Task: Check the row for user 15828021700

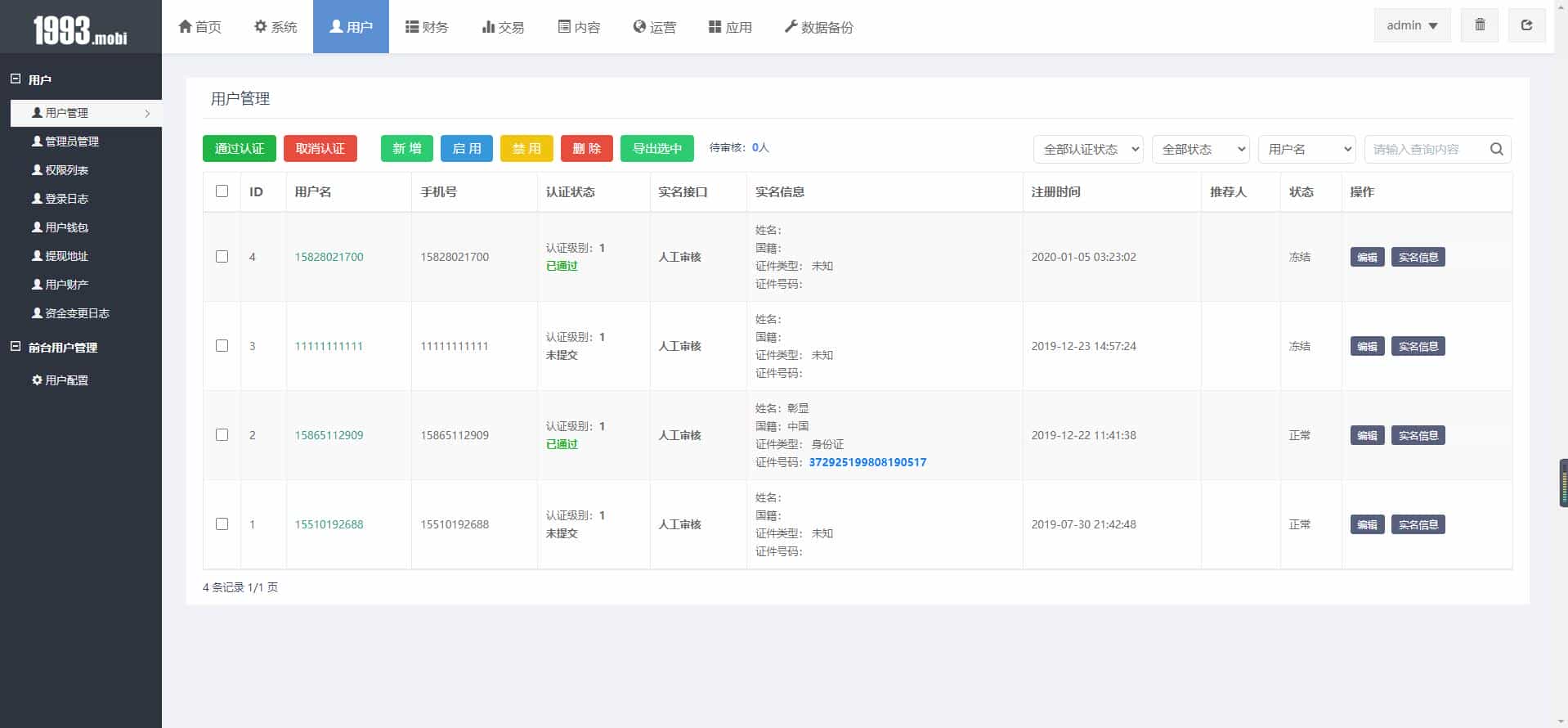Action: (x=222, y=257)
